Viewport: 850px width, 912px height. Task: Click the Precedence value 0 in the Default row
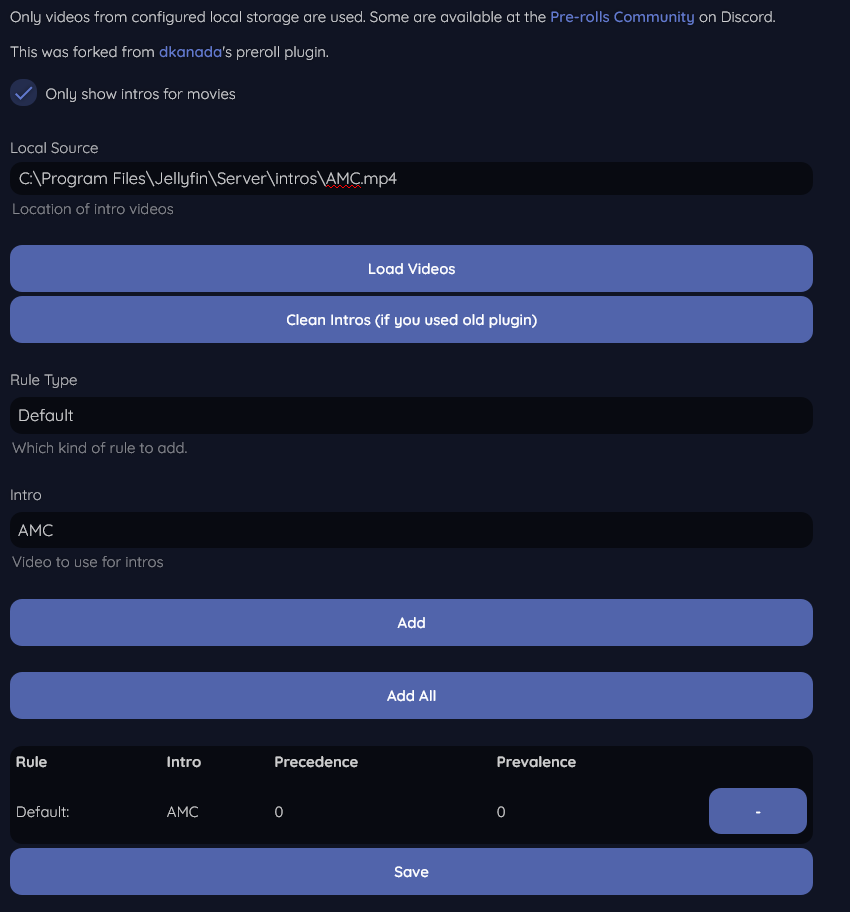(279, 812)
